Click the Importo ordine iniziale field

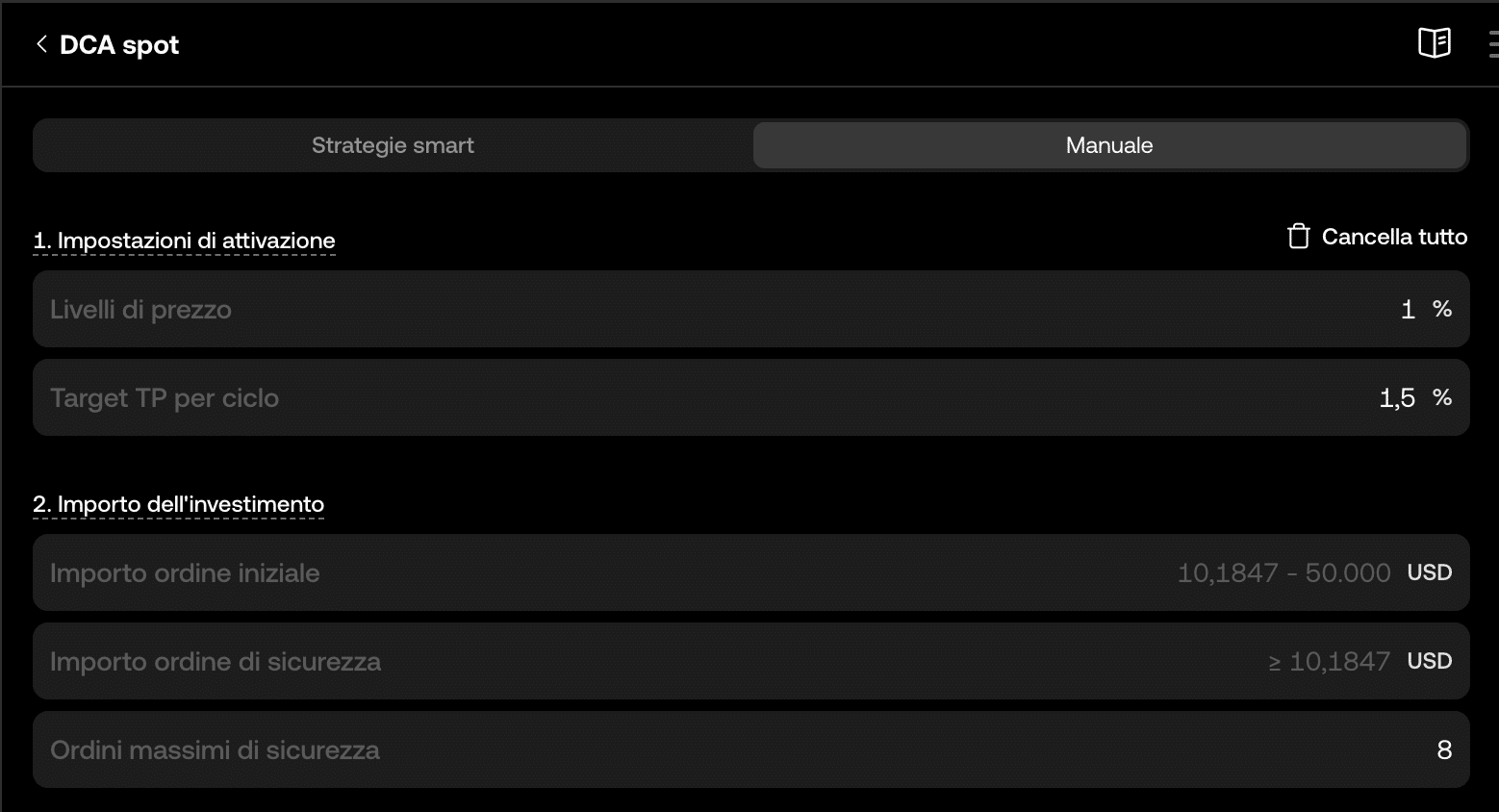750,572
